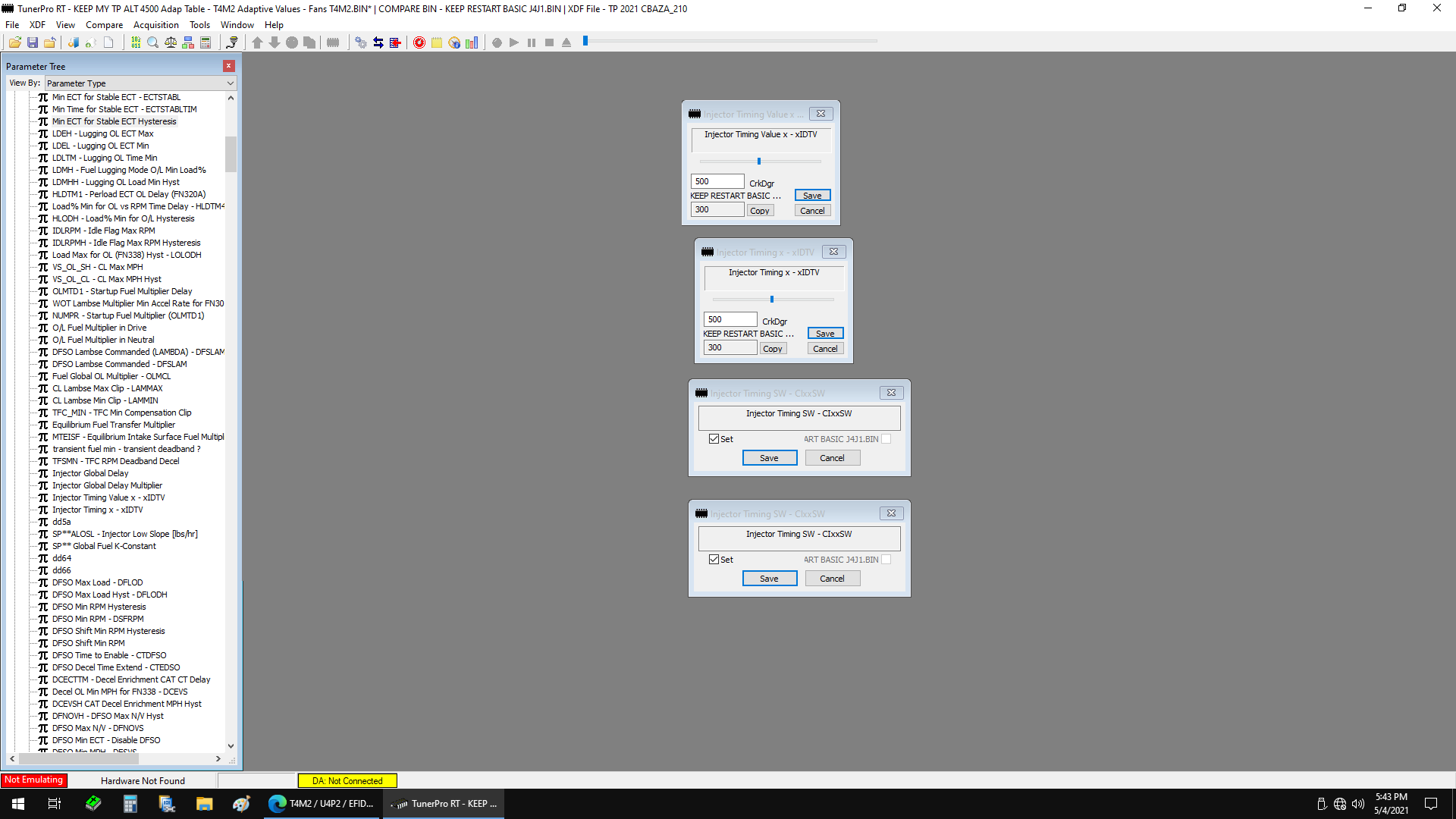Click the Open bin file folder icon
This screenshot has height=819, width=1456.
14,42
